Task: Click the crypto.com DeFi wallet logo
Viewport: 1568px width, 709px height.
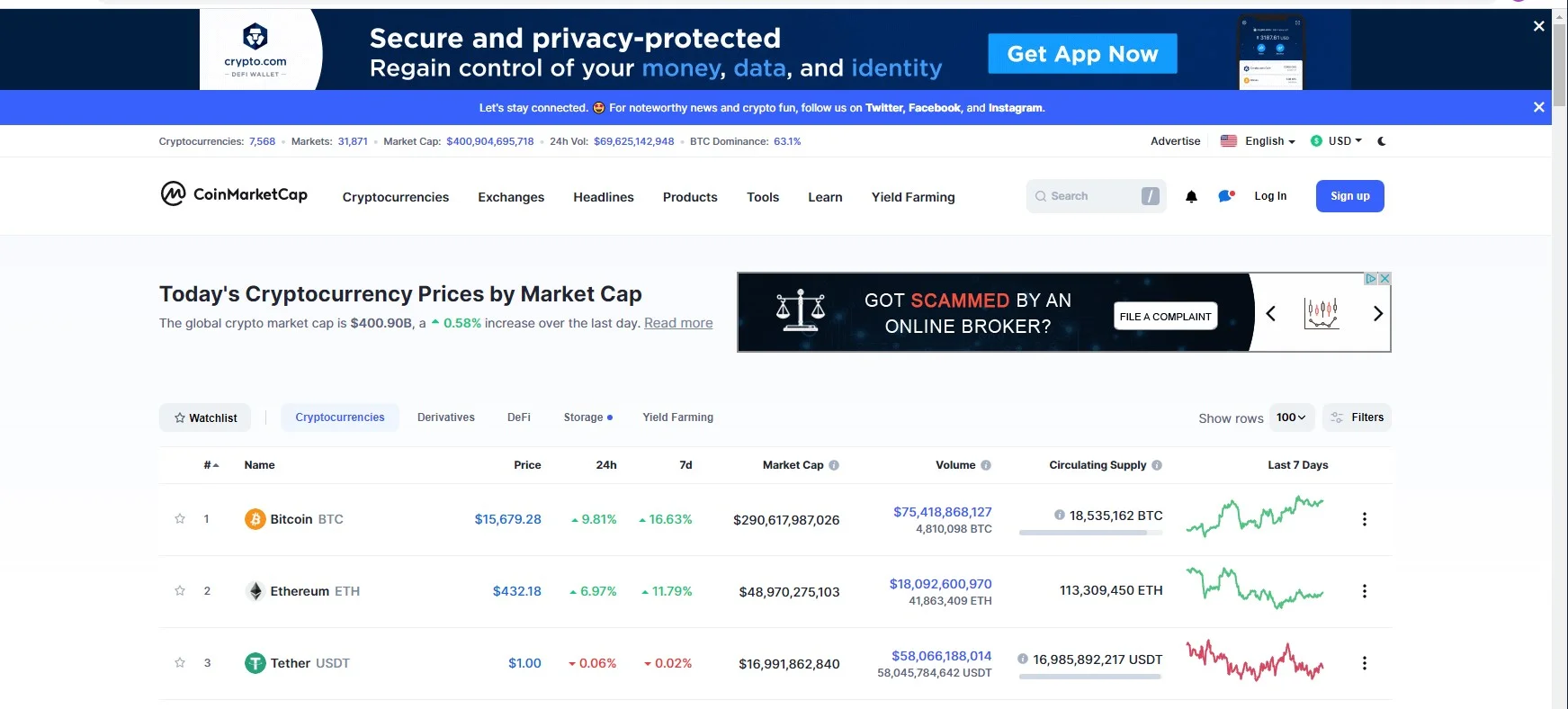Action: (255, 49)
